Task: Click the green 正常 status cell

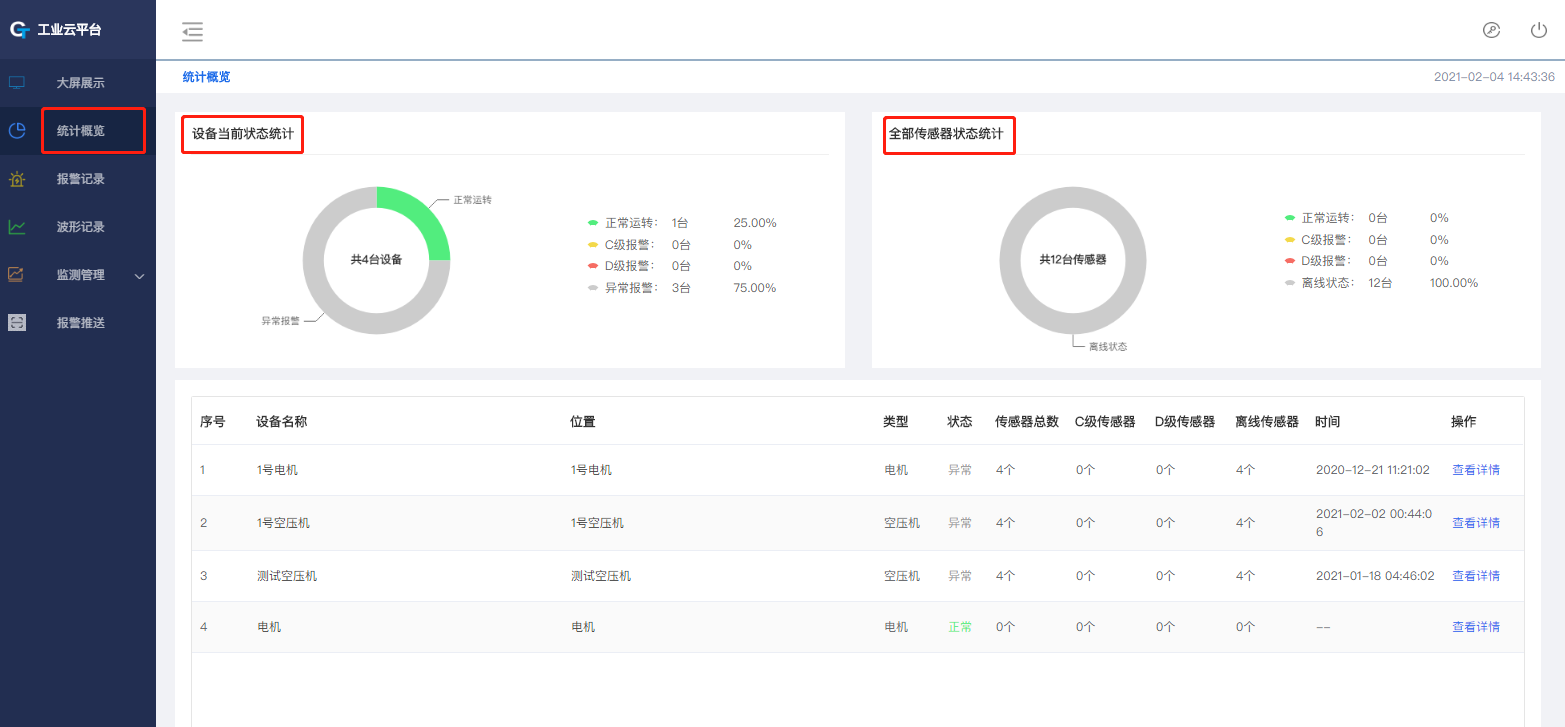Action: [x=960, y=627]
